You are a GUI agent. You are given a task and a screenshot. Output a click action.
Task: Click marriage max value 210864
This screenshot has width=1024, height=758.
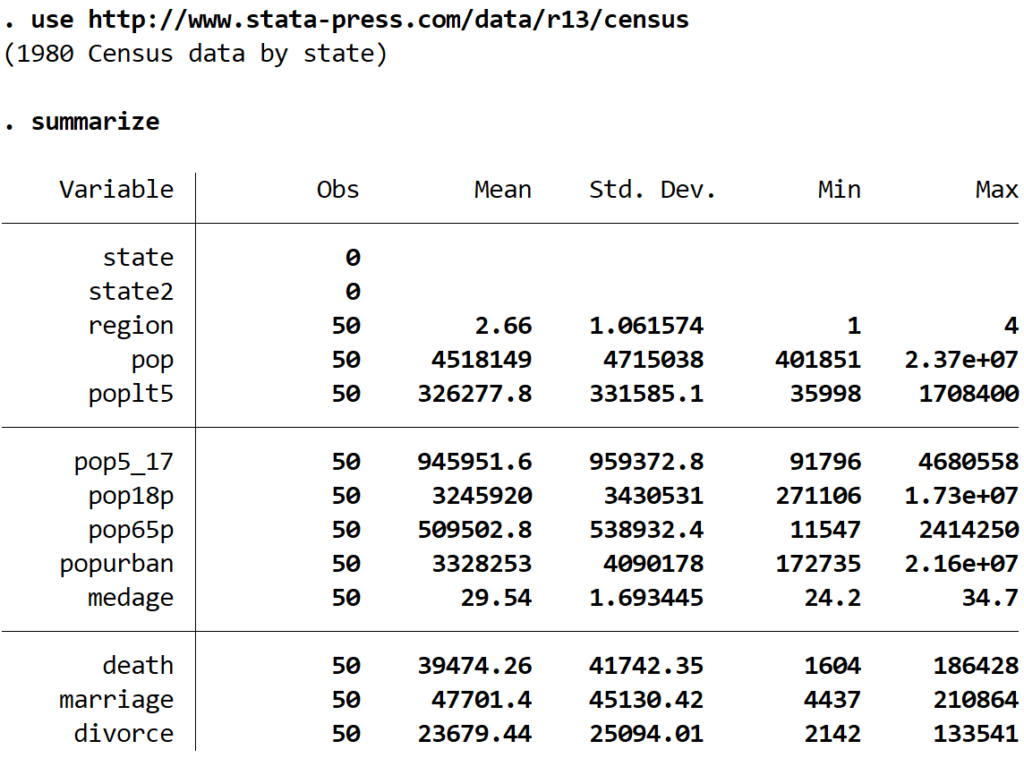click(x=976, y=699)
